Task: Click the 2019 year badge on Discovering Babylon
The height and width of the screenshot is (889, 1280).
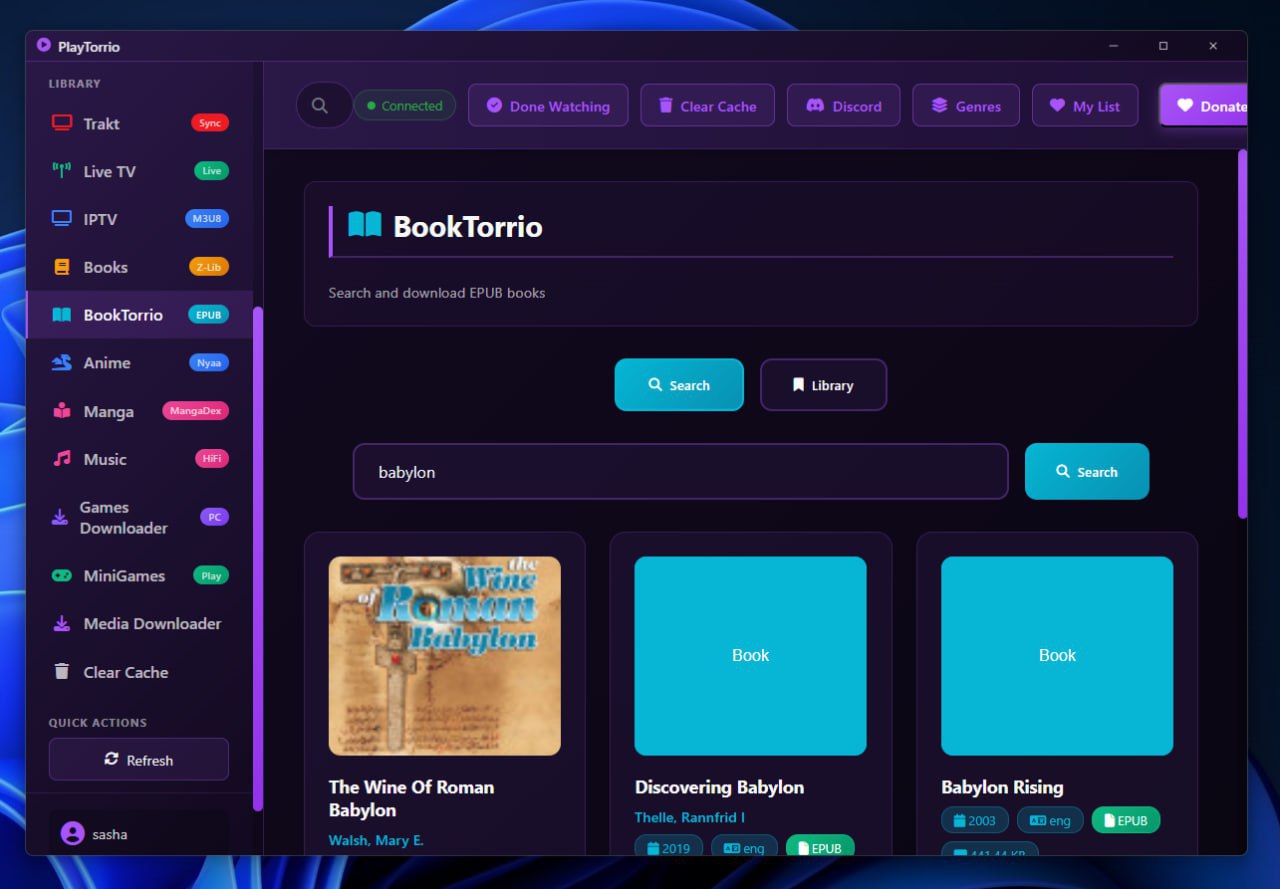Action: point(669,847)
